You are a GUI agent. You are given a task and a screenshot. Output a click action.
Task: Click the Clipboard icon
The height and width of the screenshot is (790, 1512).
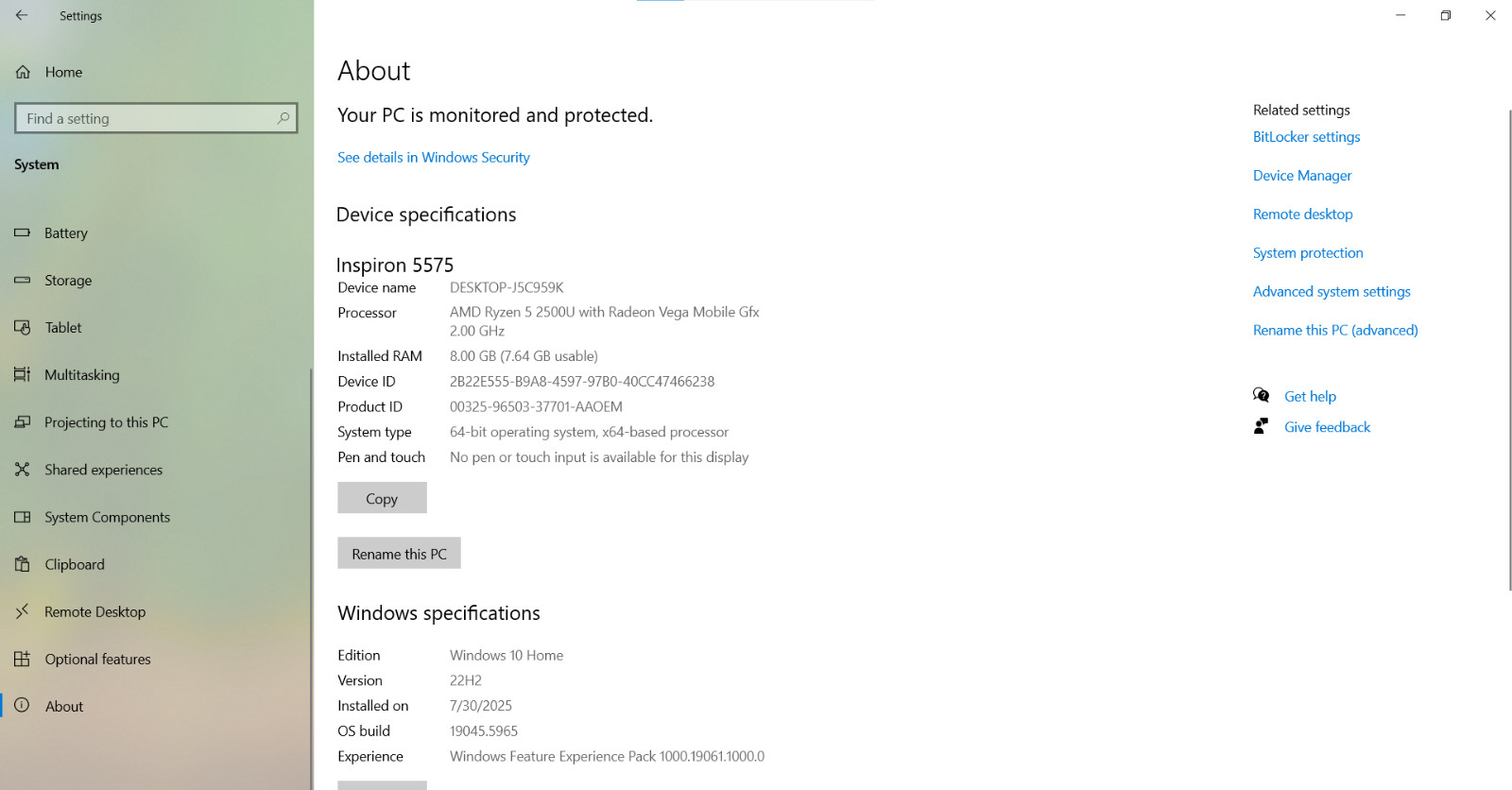22,564
